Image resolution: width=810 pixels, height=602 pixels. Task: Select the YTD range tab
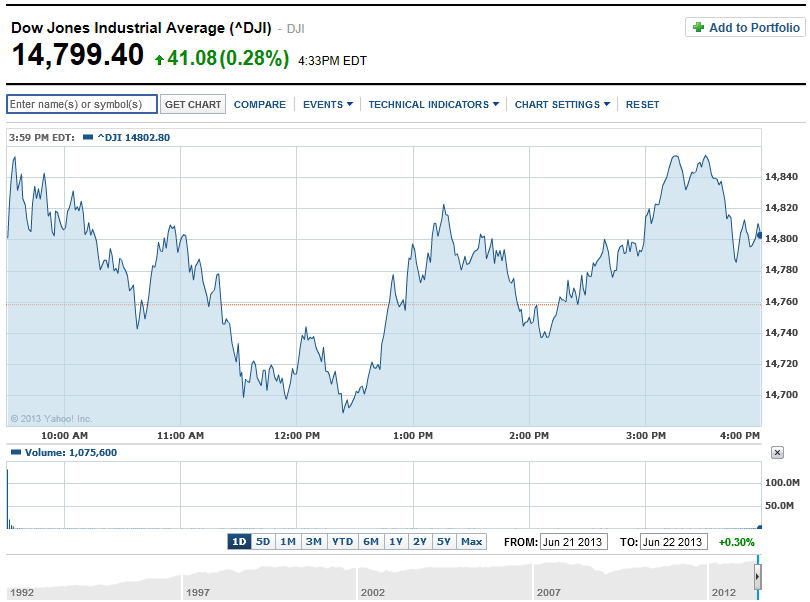(342, 542)
